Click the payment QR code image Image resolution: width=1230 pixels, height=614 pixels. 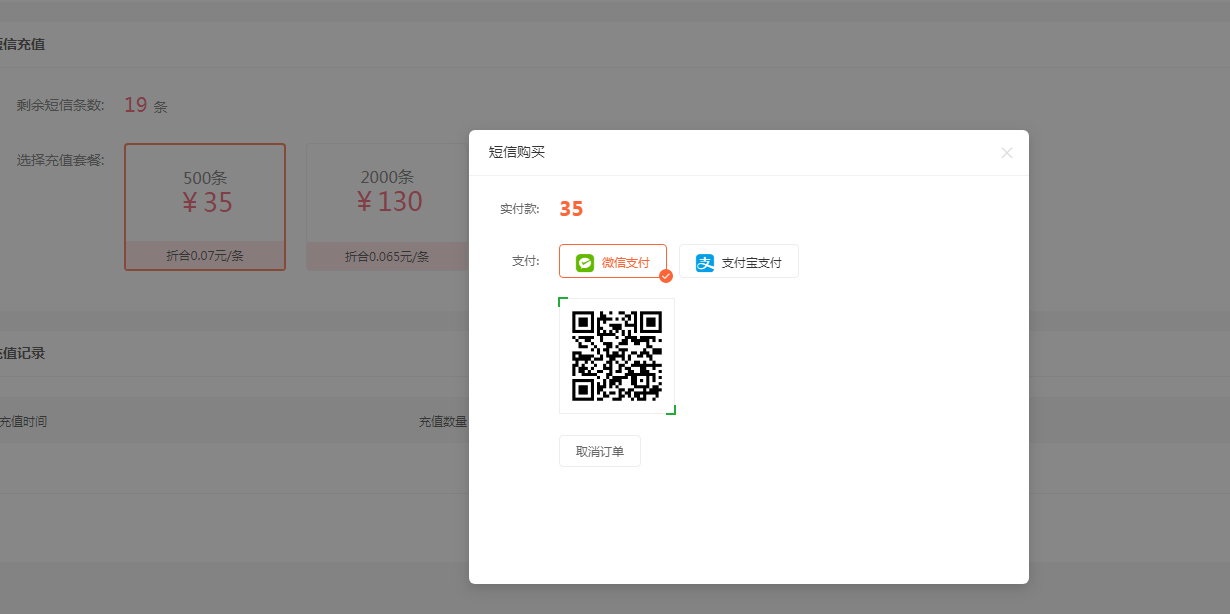pos(617,356)
